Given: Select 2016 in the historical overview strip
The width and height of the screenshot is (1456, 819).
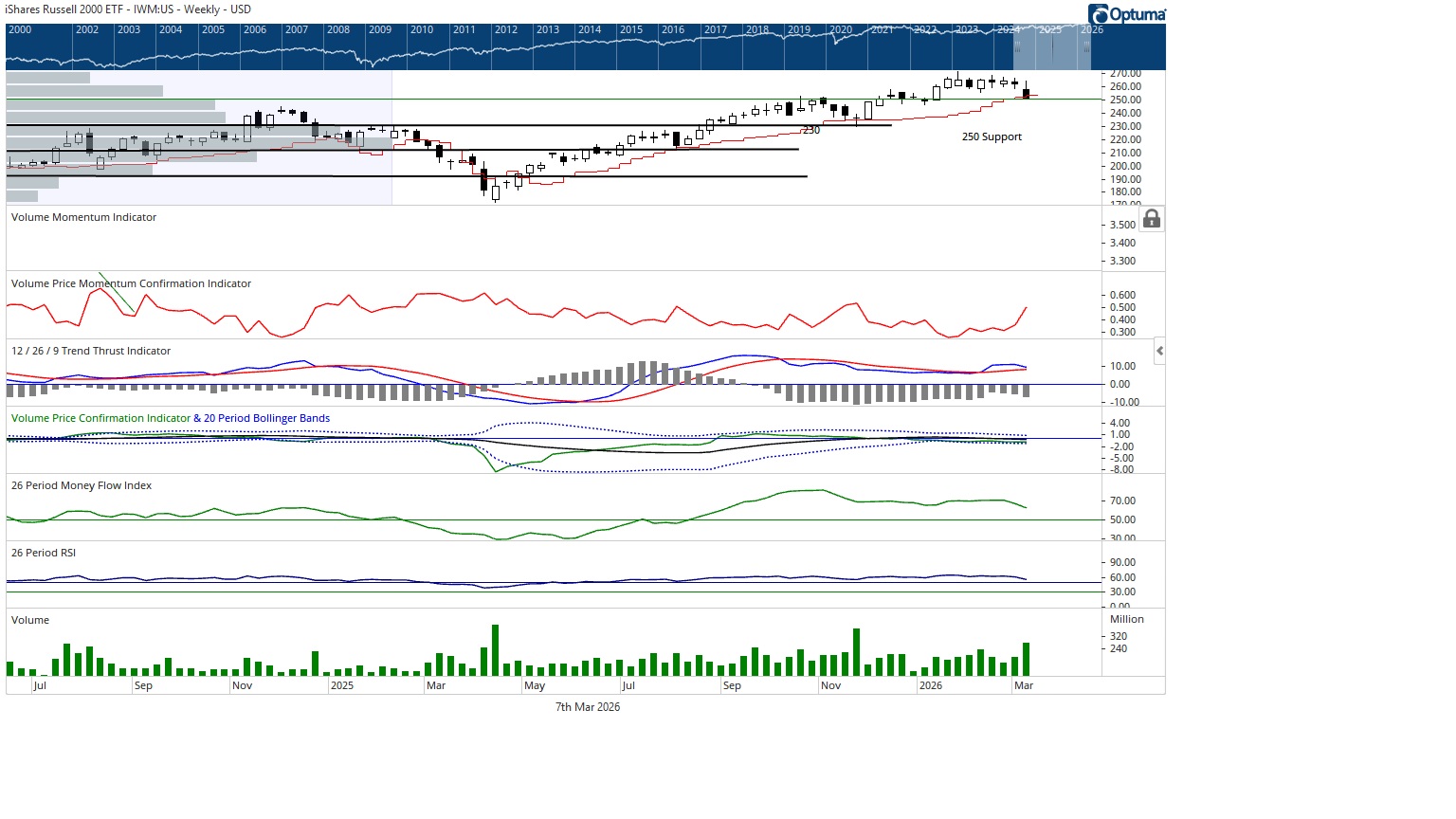Looking at the screenshot, I should pyautogui.click(x=672, y=29).
